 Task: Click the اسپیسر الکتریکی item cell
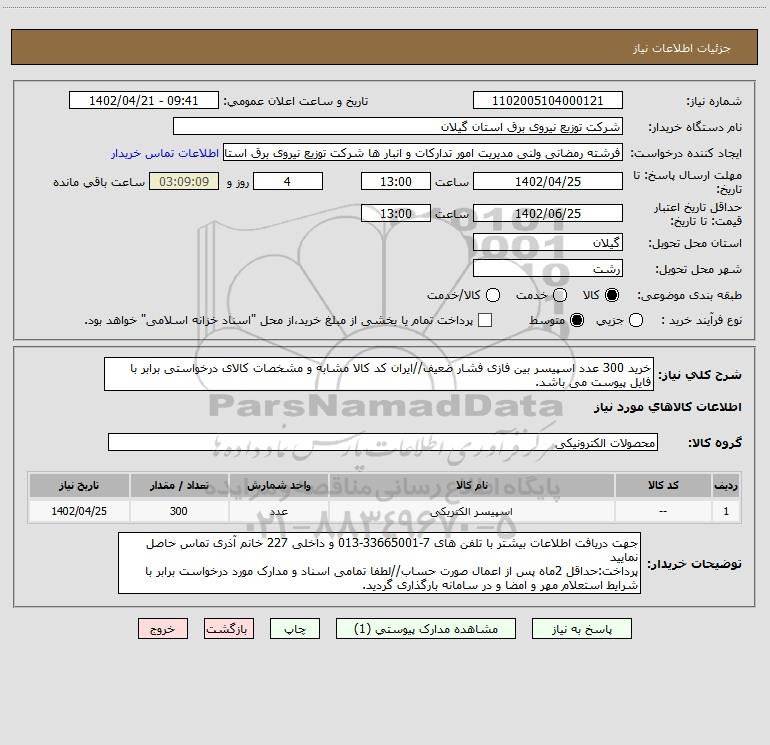[472, 511]
